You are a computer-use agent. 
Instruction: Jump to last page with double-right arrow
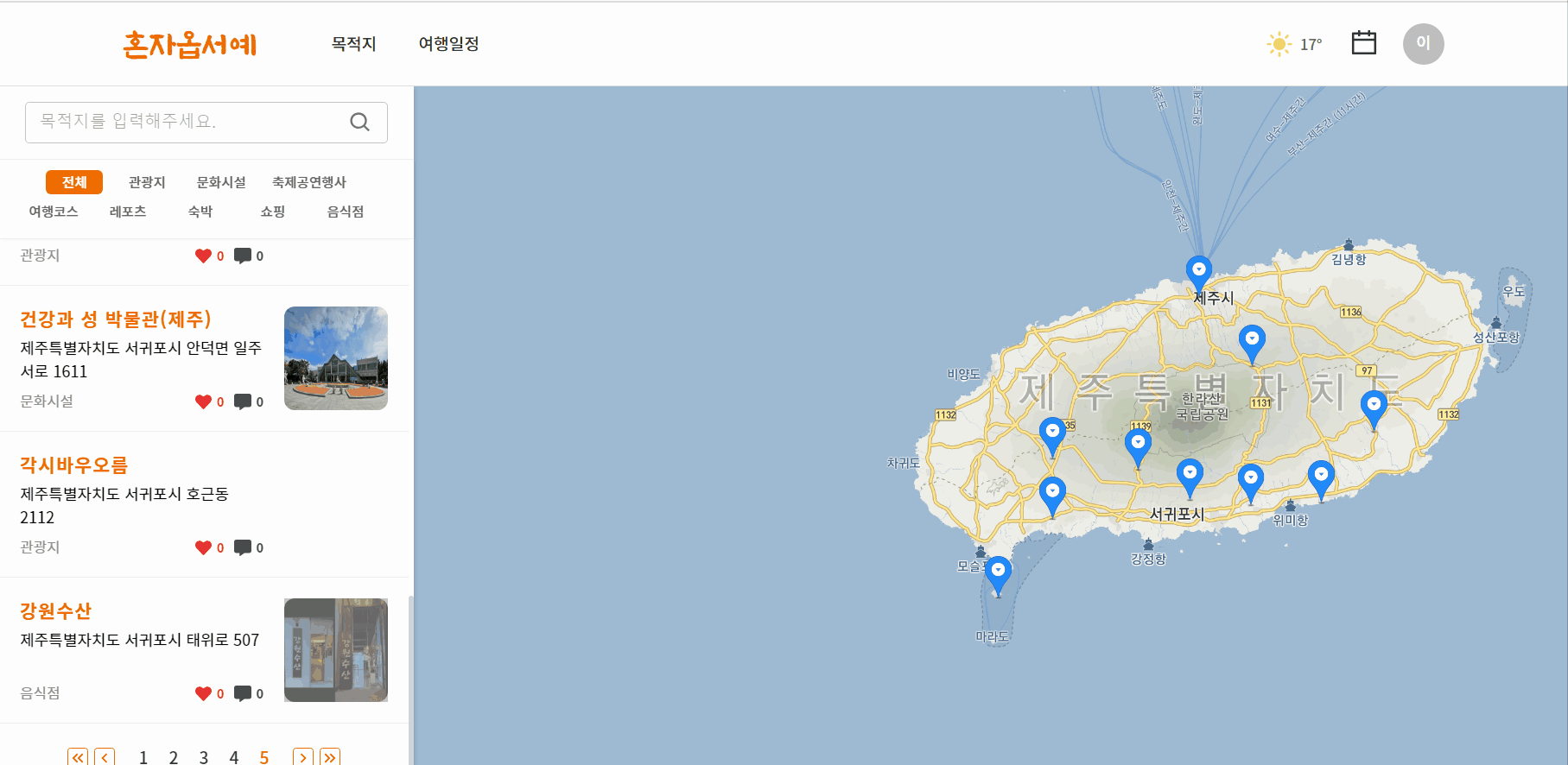(x=330, y=757)
